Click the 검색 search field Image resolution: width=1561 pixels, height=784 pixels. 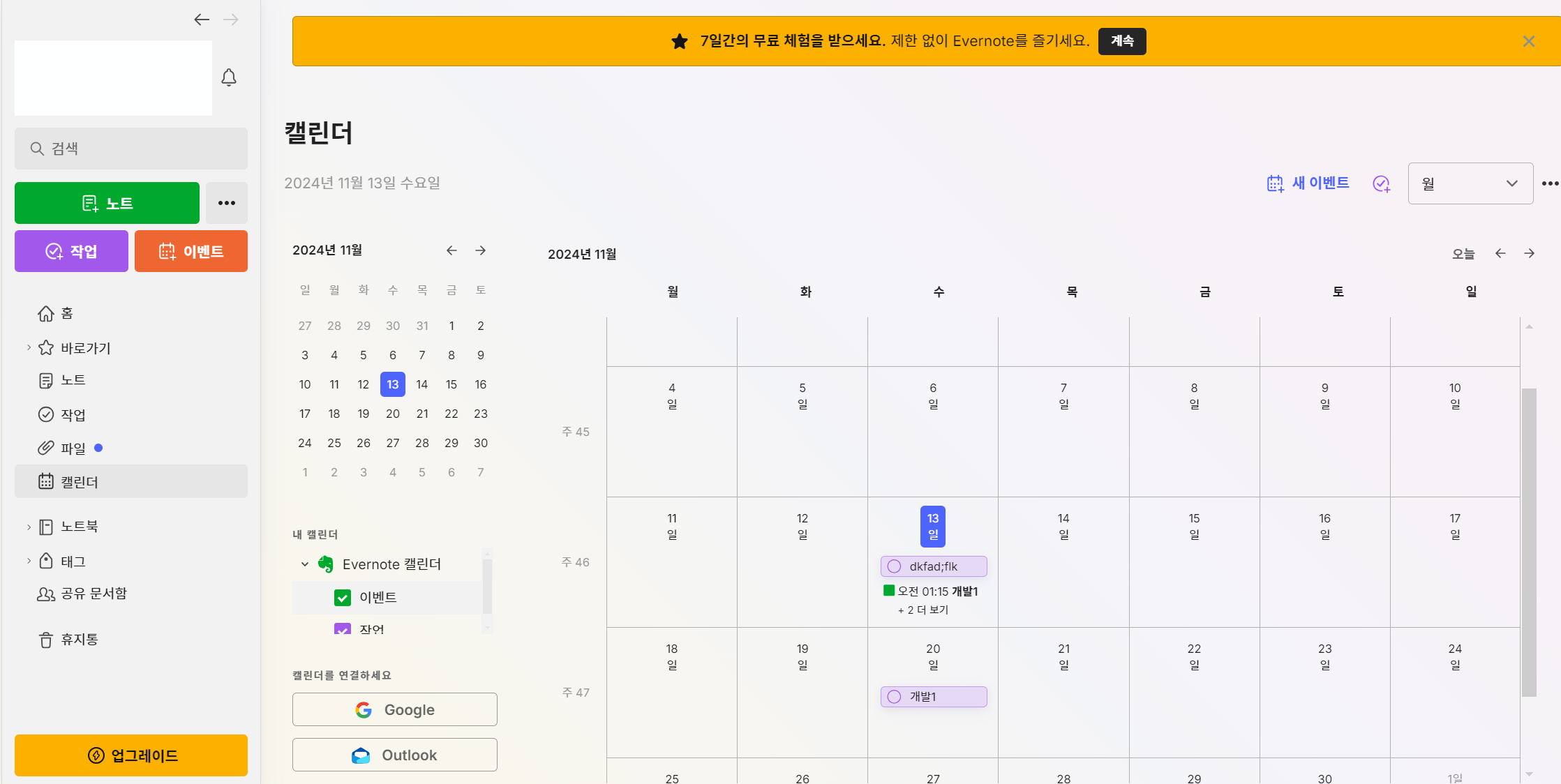(x=131, y=149)
